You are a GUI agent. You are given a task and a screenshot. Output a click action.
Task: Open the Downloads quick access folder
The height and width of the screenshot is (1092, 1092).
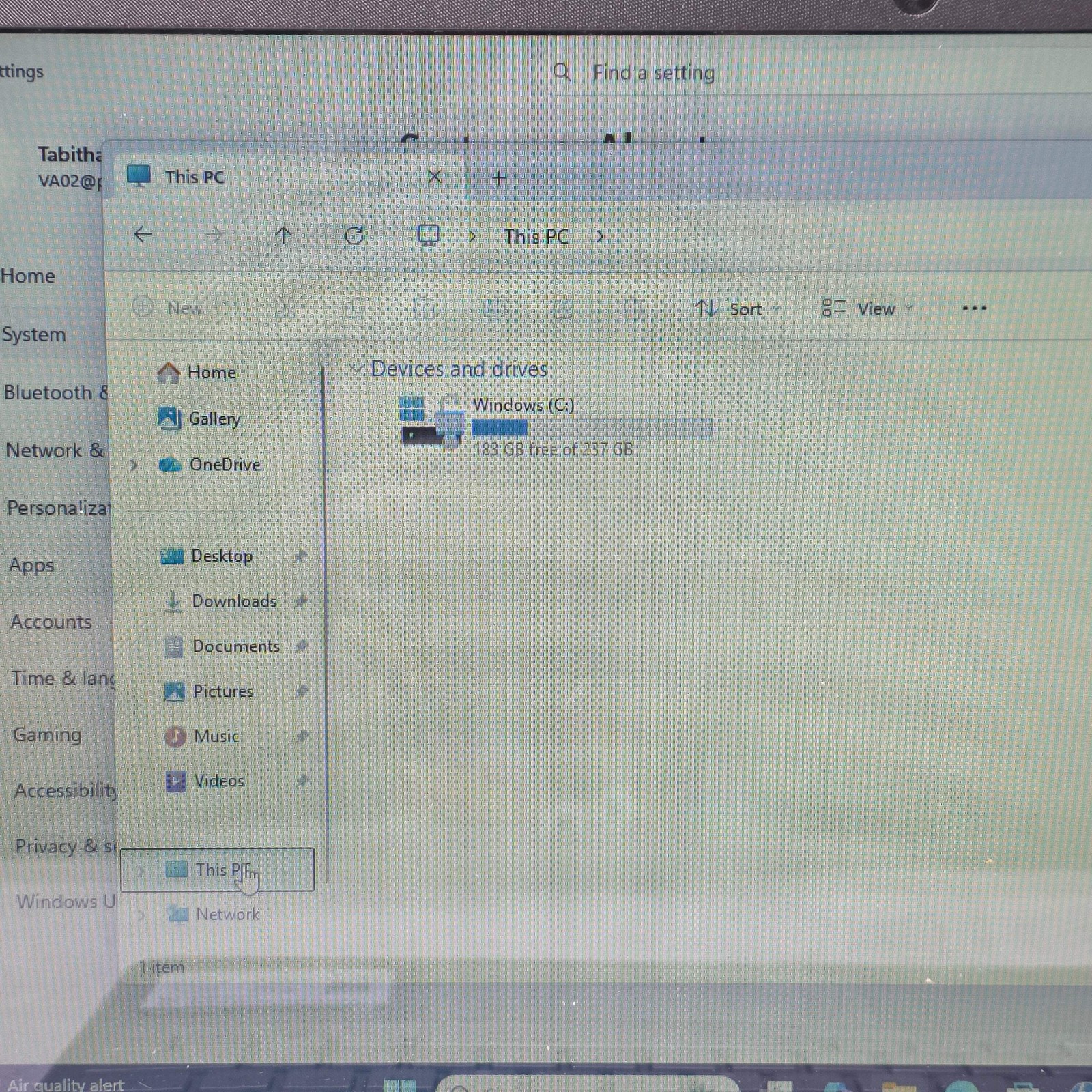tap(234, 601)
